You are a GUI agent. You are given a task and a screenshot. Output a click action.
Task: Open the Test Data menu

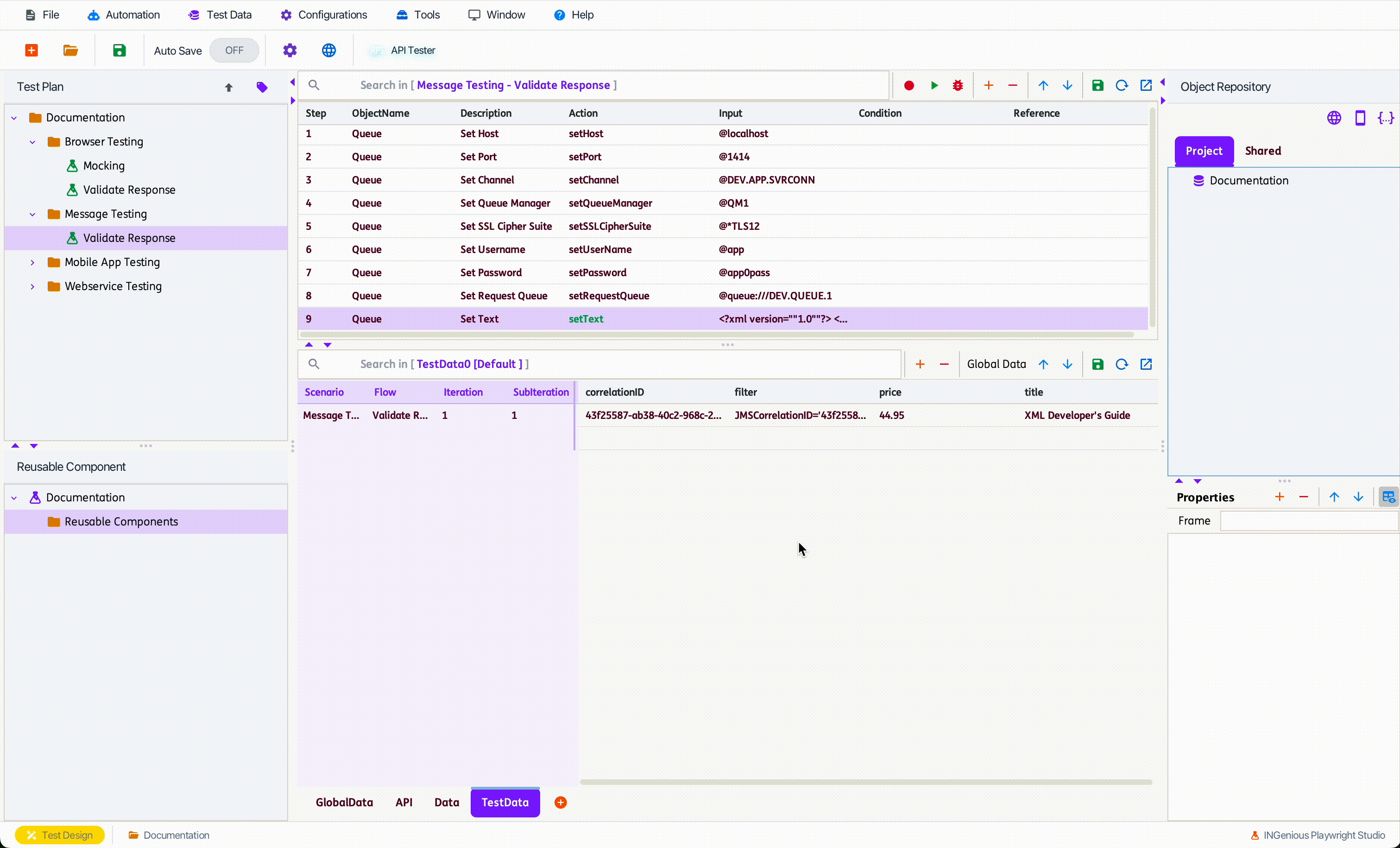tap(220, 15)
